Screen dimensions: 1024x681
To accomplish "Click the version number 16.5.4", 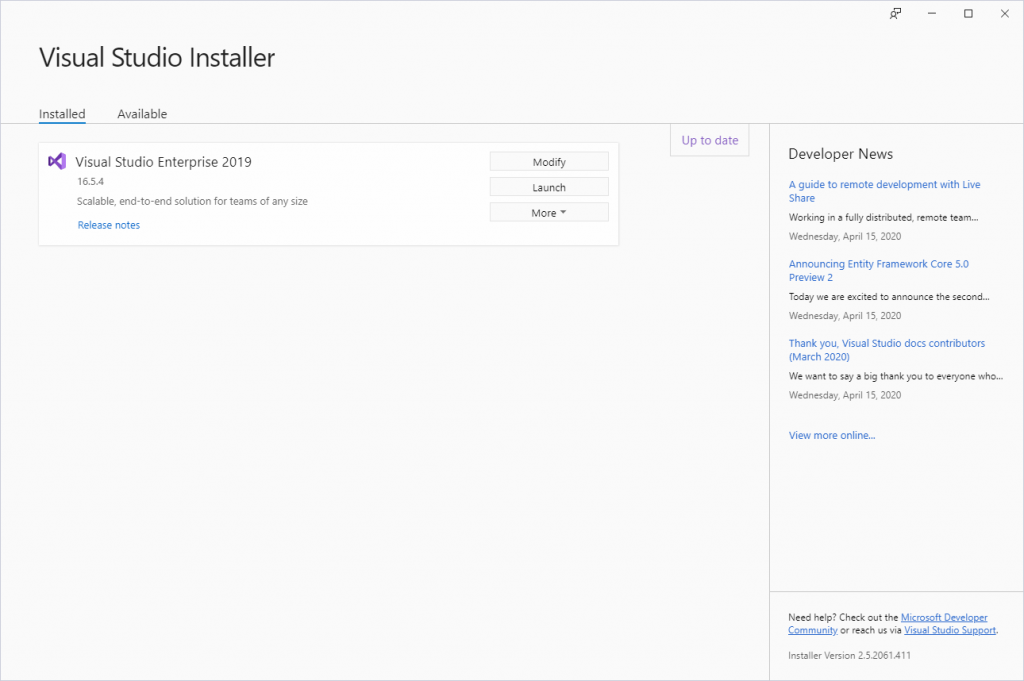I will 90,182.
